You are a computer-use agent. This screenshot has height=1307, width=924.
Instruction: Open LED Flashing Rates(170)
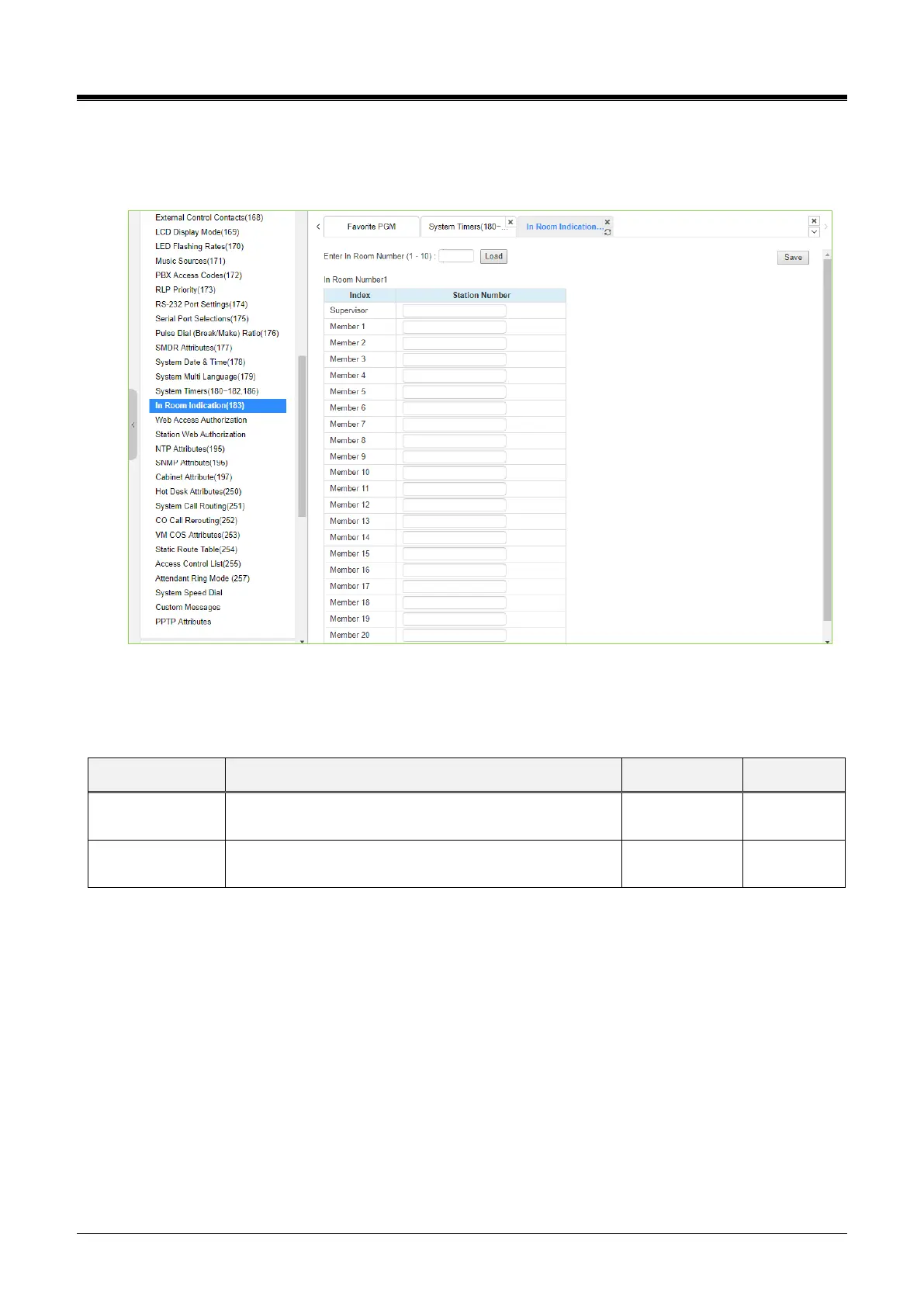(x=199, y=247)
